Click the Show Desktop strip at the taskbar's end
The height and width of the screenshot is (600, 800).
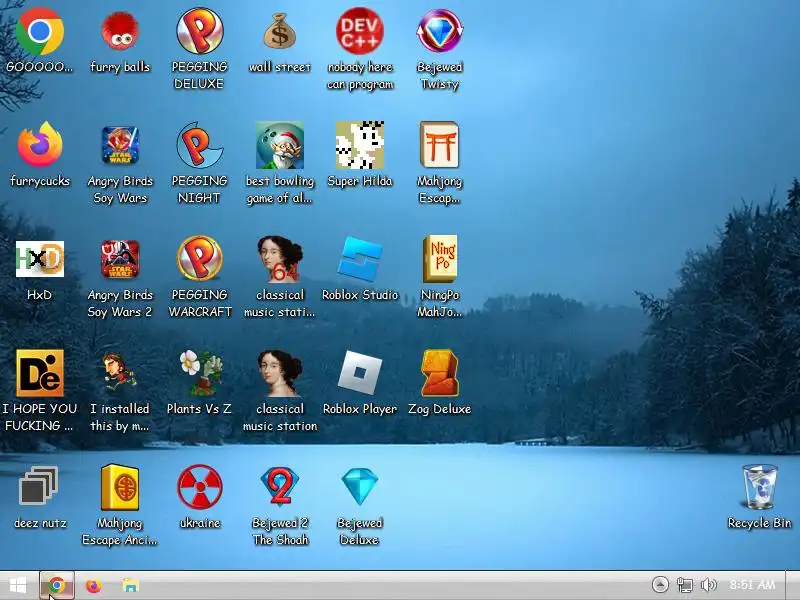[x=792, y=585]
